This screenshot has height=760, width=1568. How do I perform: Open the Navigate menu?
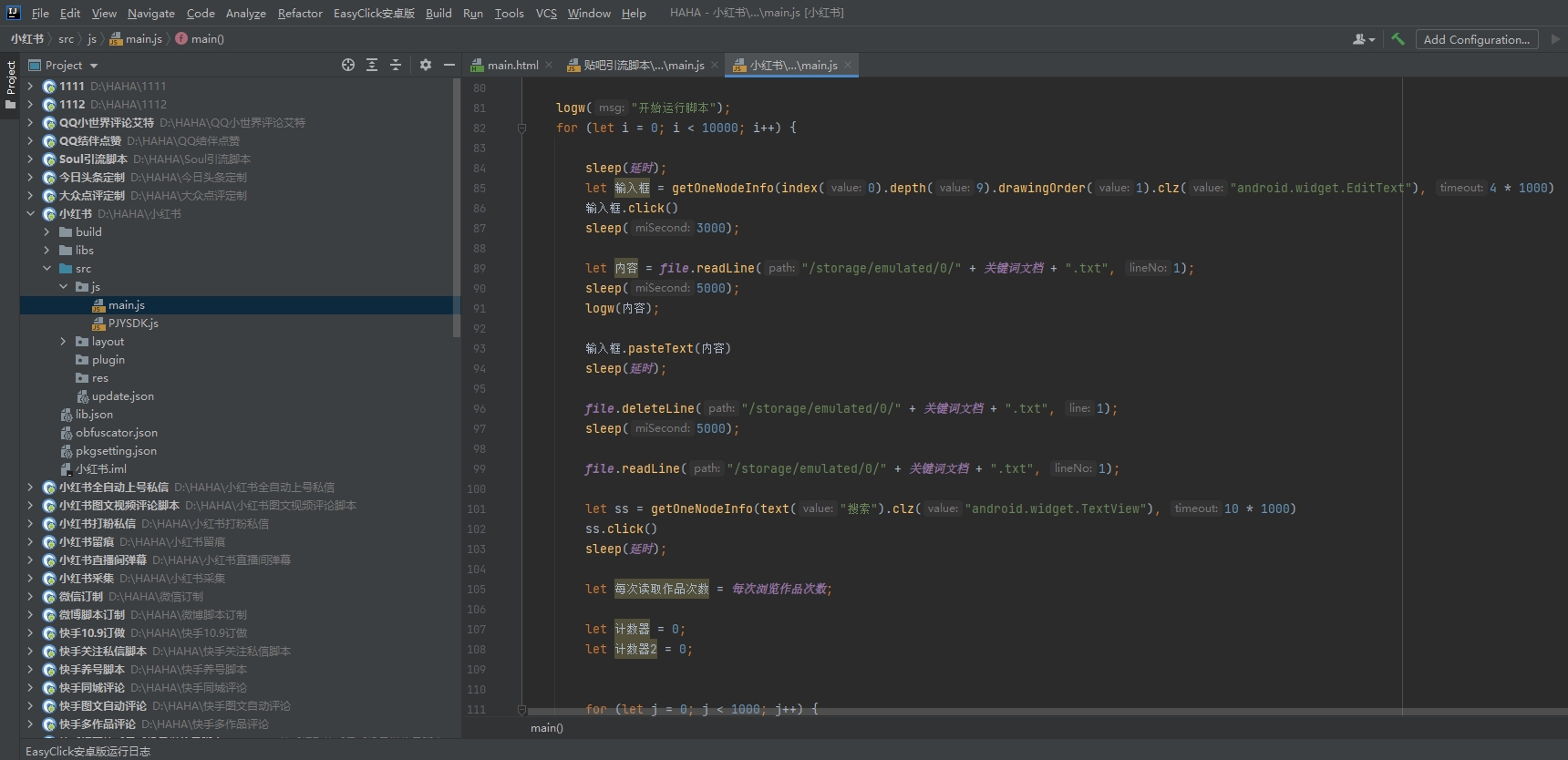(151, 13)
